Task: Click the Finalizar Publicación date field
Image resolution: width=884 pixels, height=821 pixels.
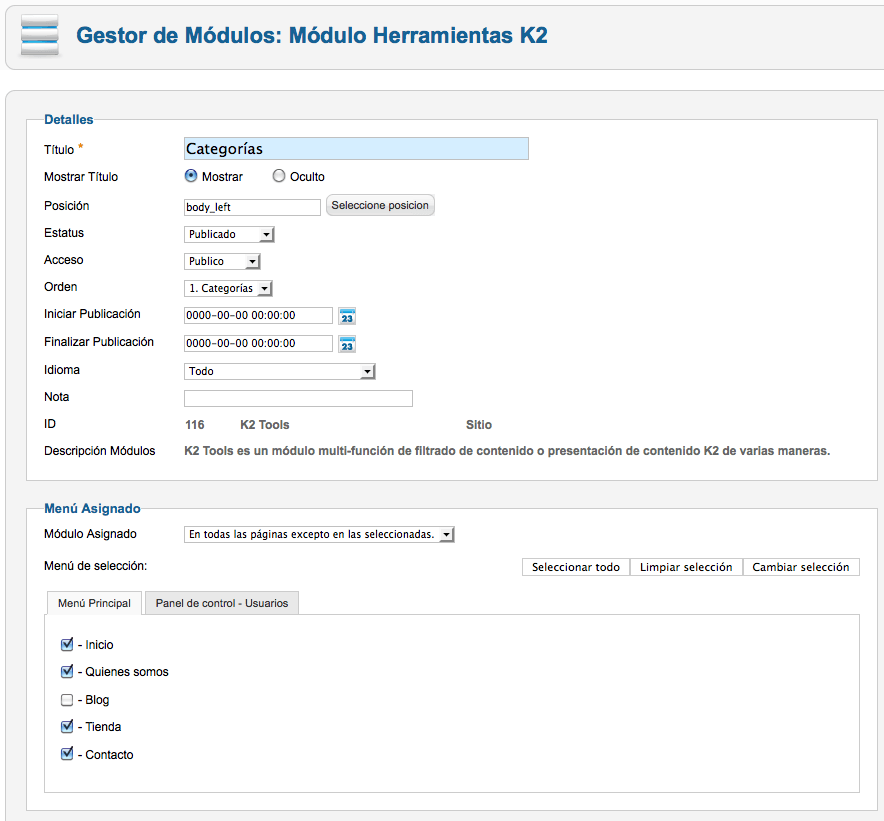Action: point(258,343)
